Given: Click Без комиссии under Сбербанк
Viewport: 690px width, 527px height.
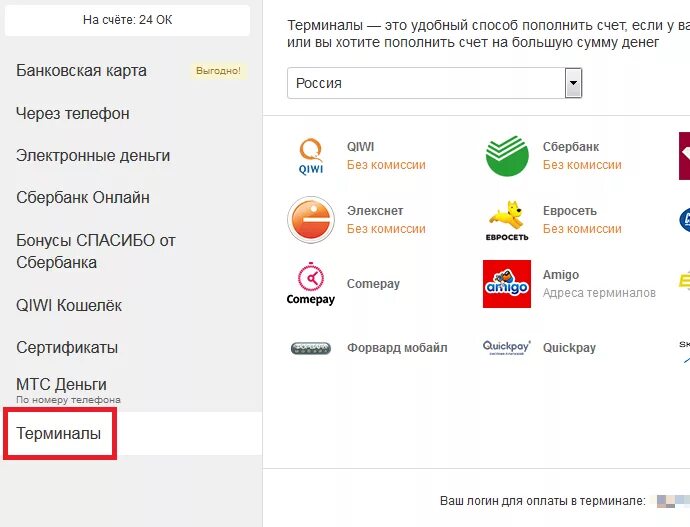Looking at the screenshot, I should tap(582, 165).
